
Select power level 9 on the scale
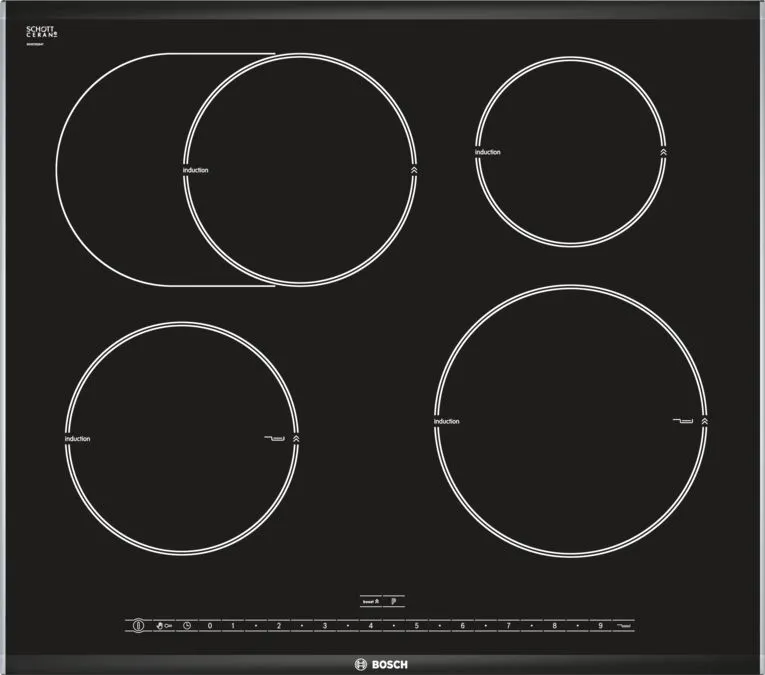(x=599, y=626)
